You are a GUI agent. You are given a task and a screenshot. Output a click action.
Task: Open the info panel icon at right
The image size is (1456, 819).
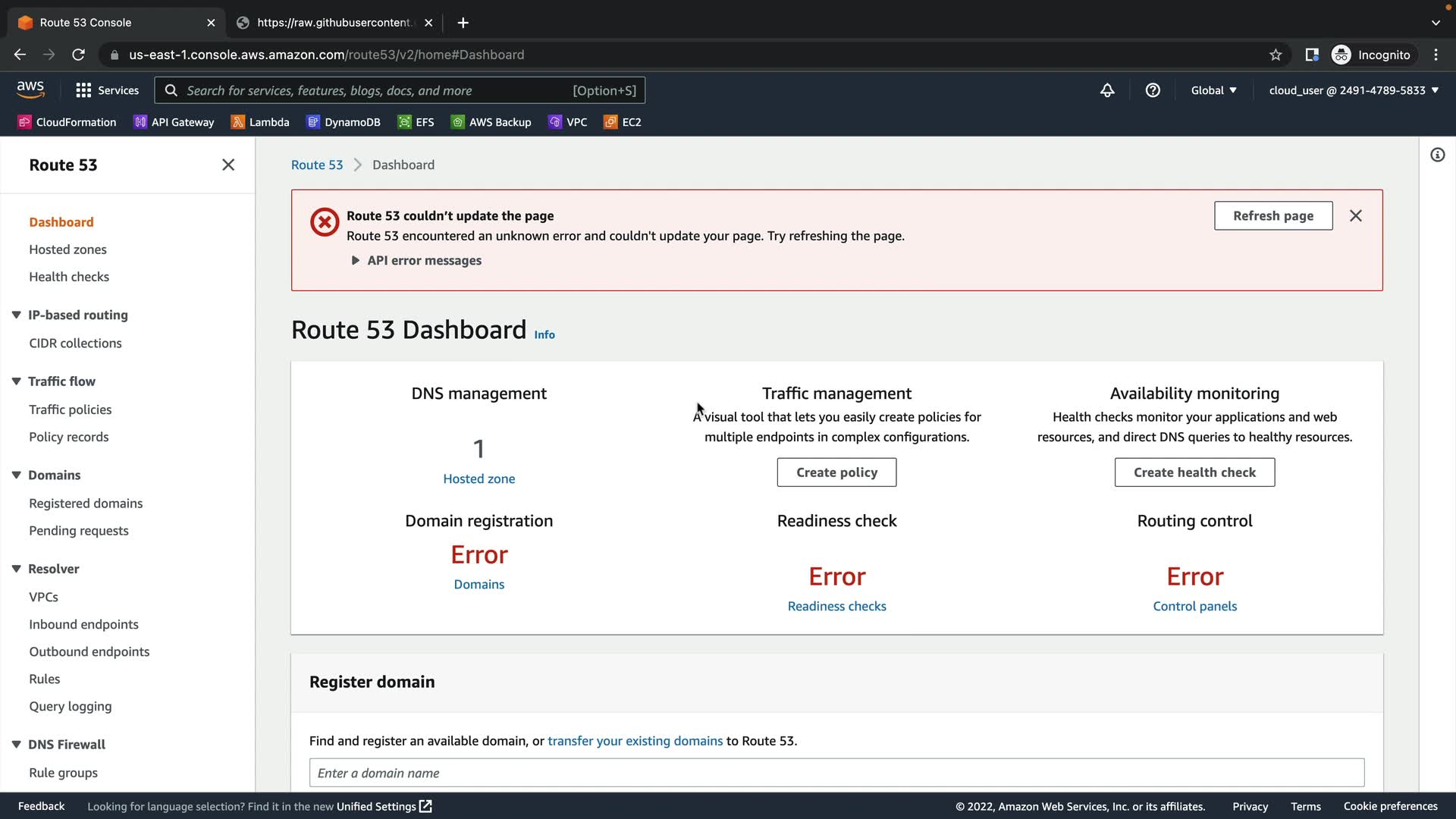(1437, 155)
